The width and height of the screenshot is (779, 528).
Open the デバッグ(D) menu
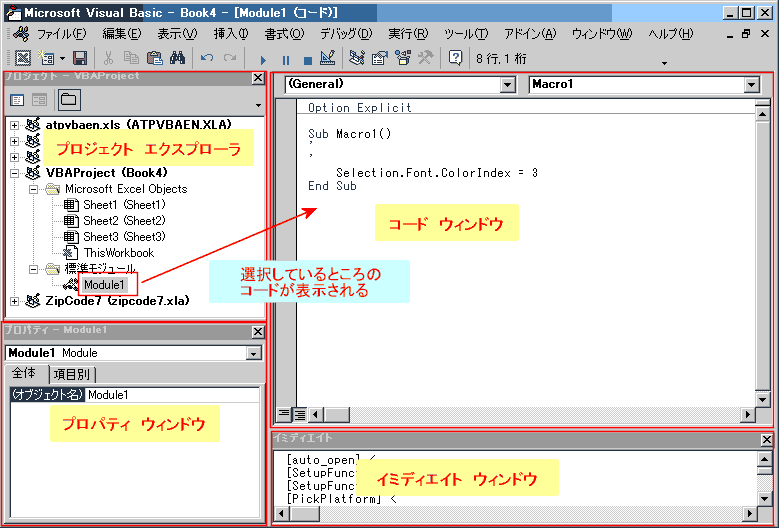pos(346,34)
